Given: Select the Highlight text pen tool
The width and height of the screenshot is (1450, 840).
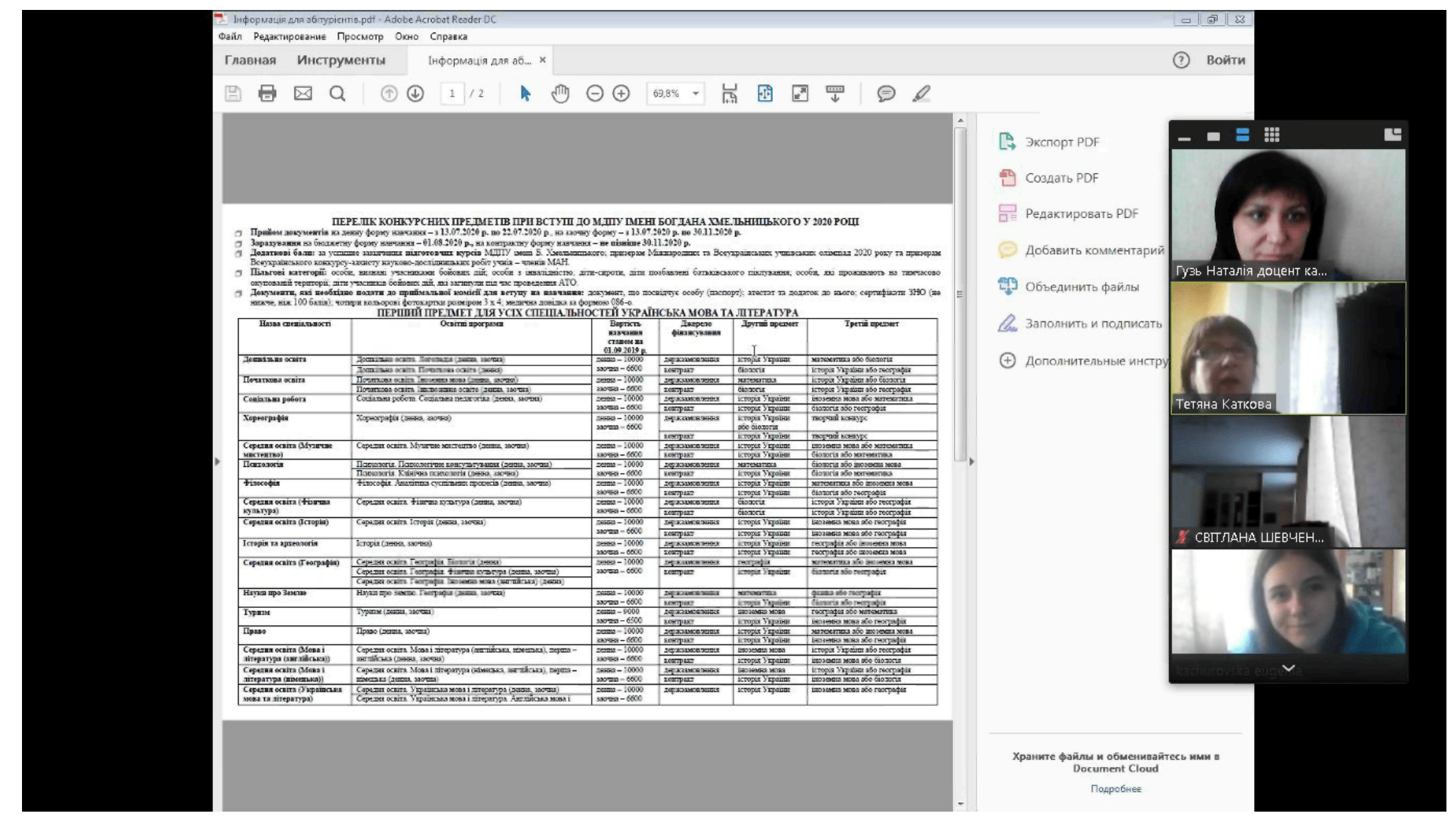Looking at the screenshot, I should point(921,94).
